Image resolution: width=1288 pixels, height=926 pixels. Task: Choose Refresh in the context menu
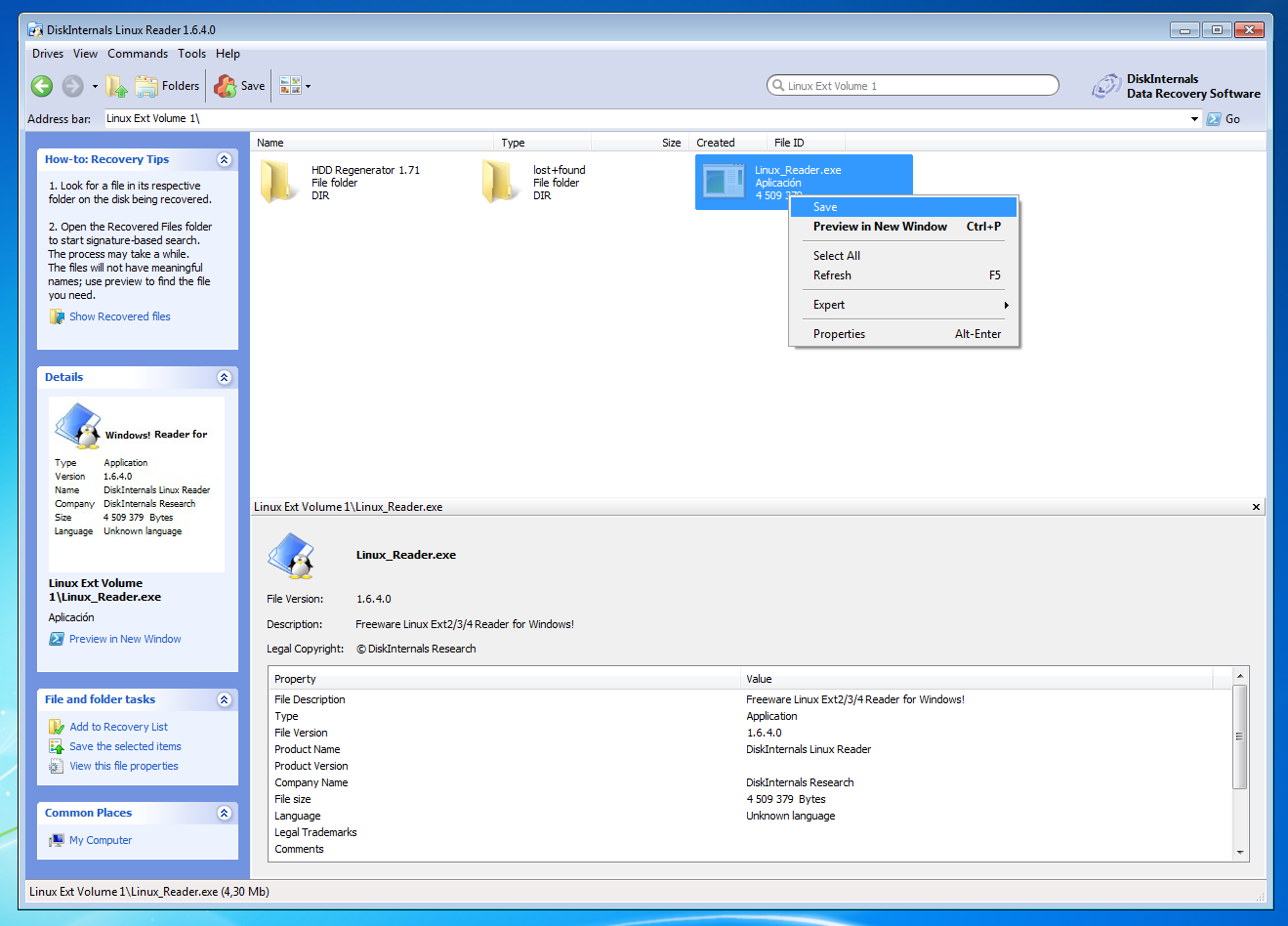click(x=903, y=275)
